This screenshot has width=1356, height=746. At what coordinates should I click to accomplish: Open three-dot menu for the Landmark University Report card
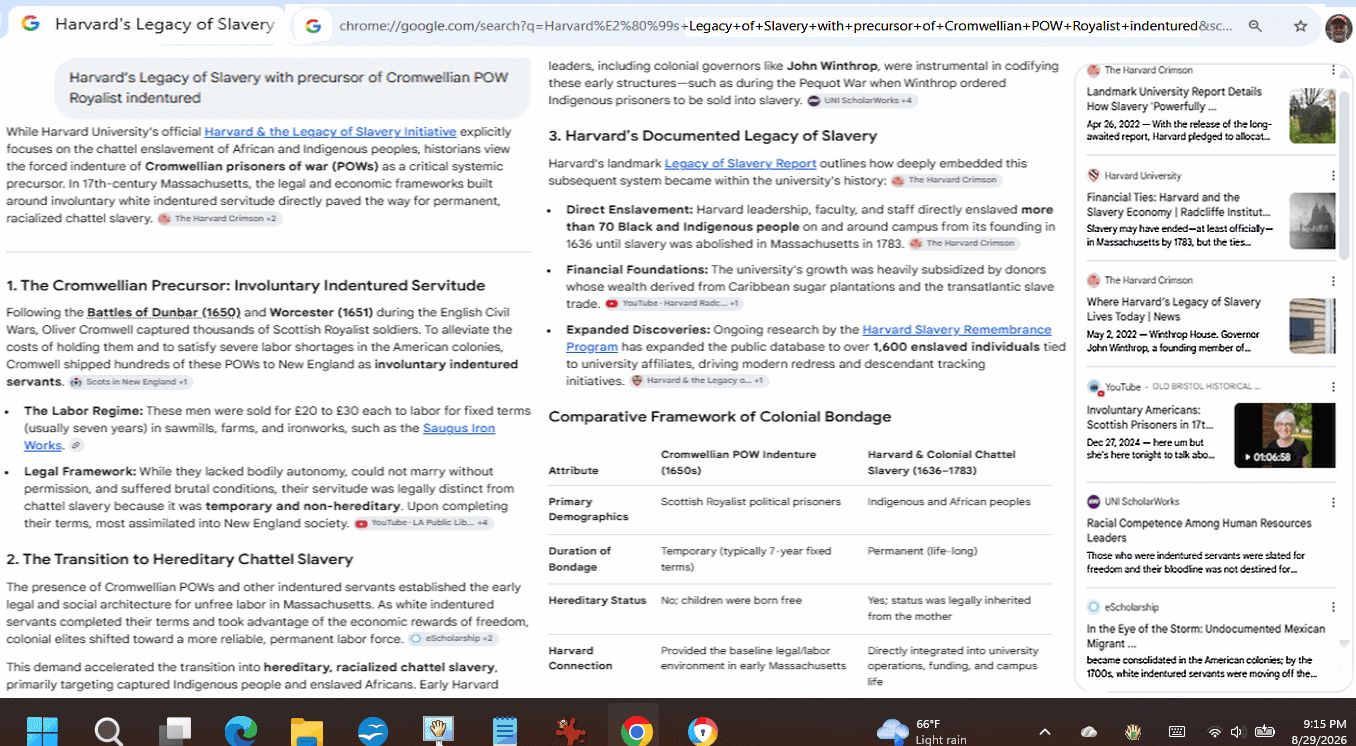[1333, 70]
